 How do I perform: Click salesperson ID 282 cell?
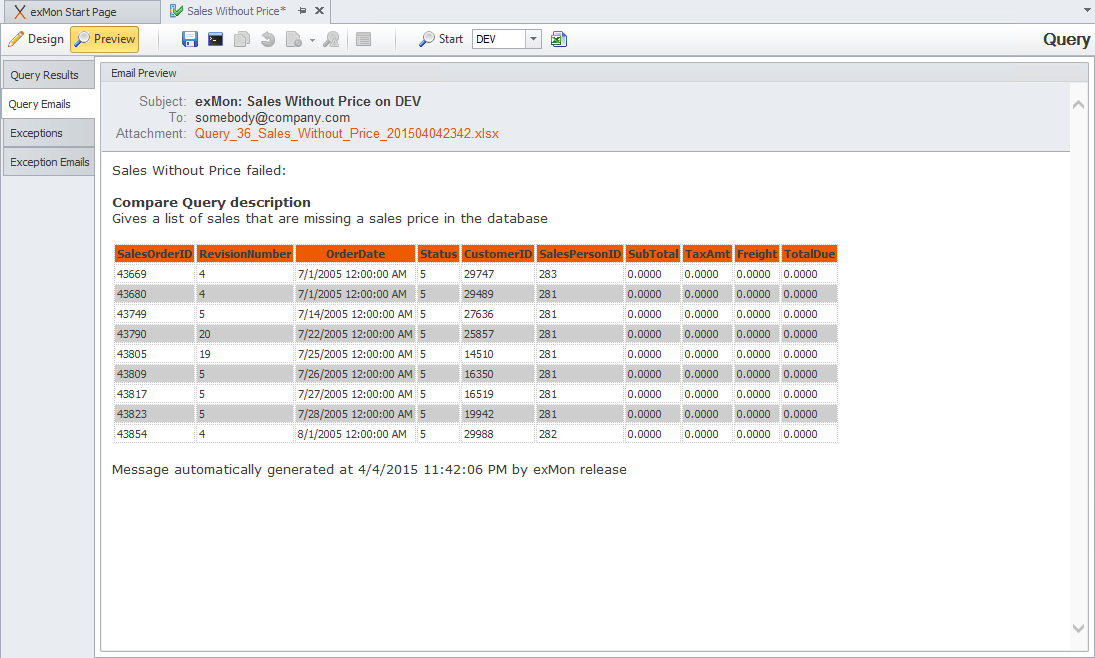point(580,434)
